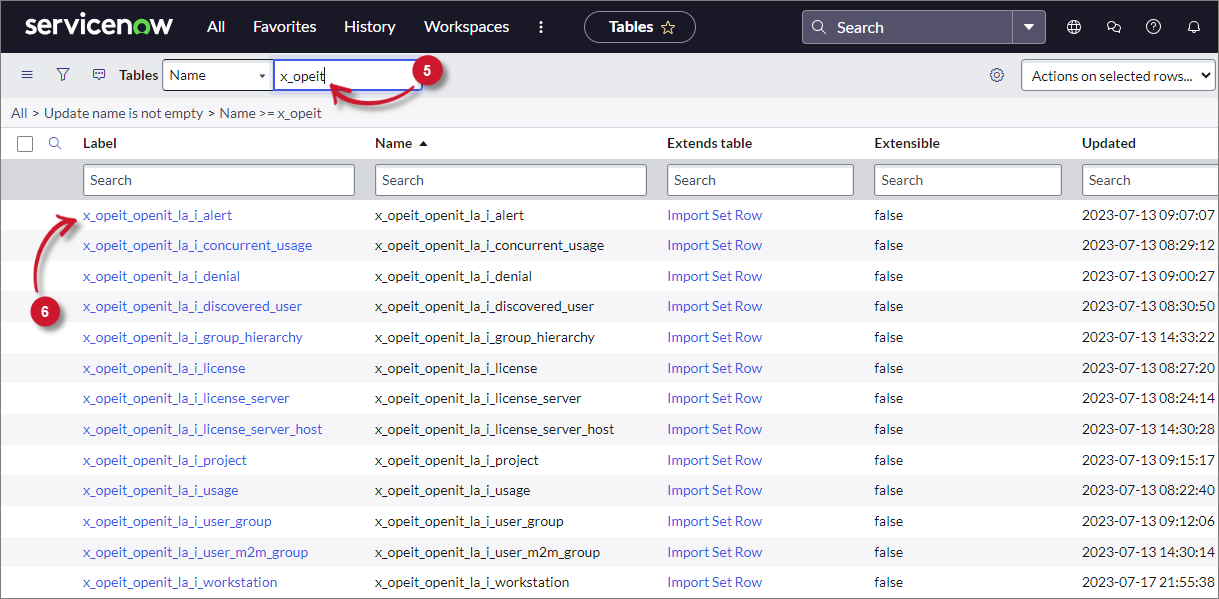Expand the Name field selector dropdown

point(217,75)
